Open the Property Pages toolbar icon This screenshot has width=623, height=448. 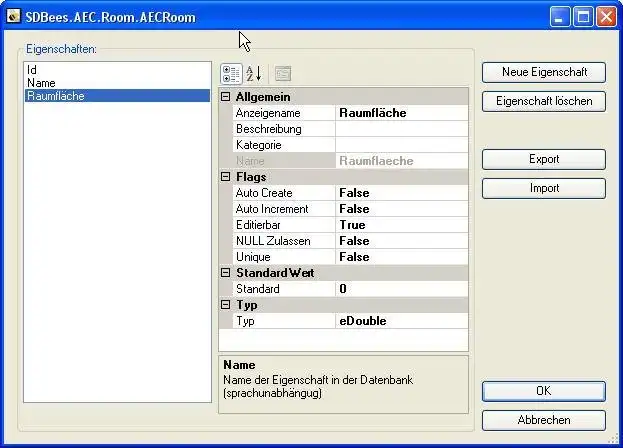[283, 74]
